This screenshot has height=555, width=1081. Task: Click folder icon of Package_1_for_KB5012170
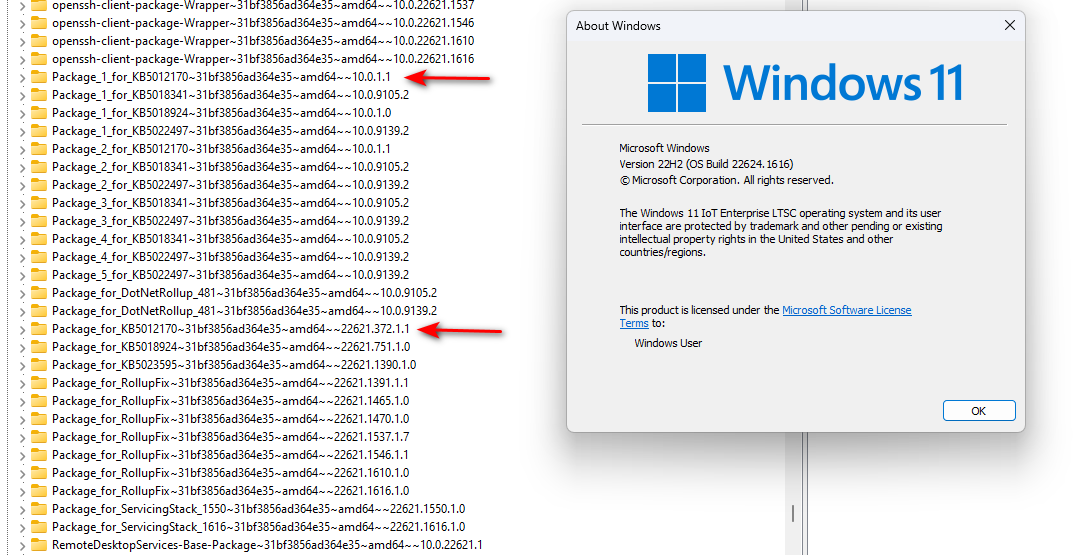pos(39,77)
